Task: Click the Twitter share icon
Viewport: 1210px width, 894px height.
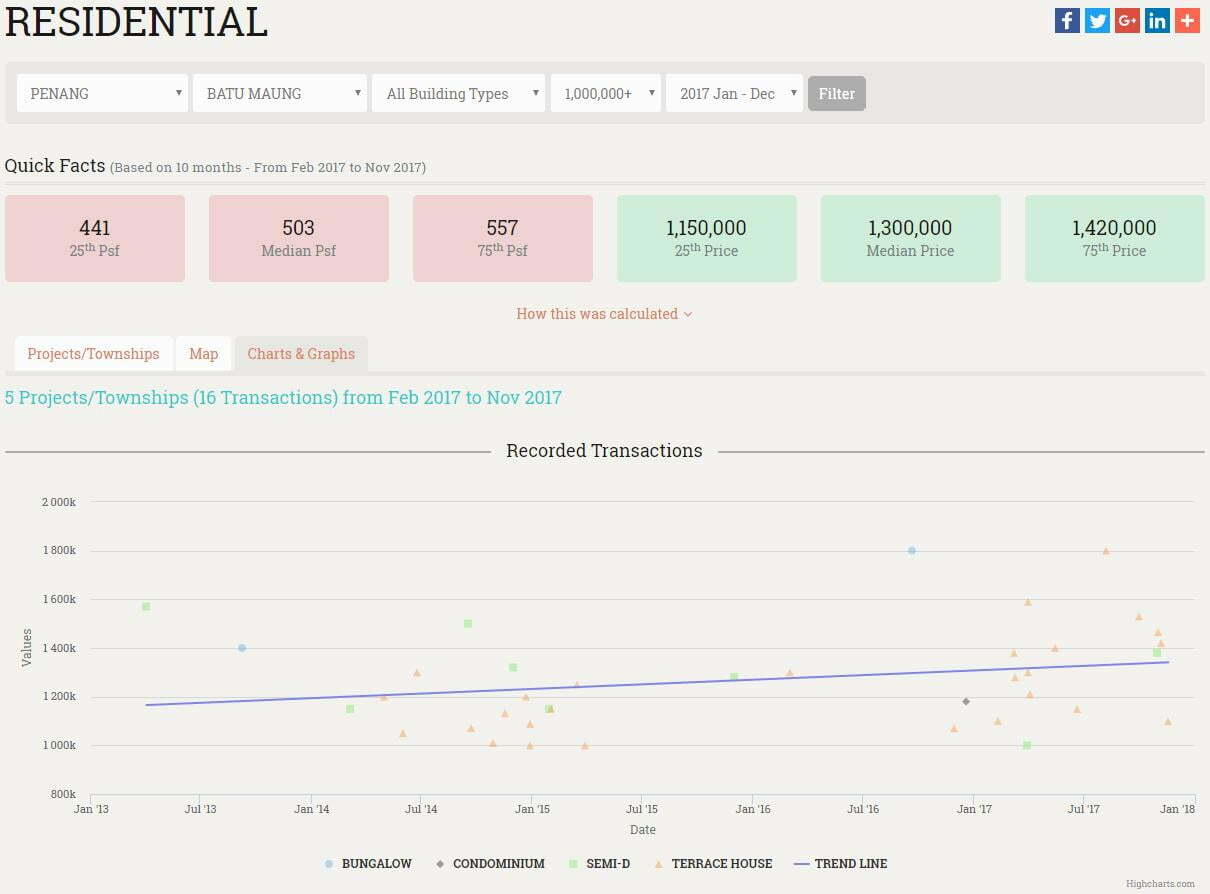Action: pos(1097,20)
